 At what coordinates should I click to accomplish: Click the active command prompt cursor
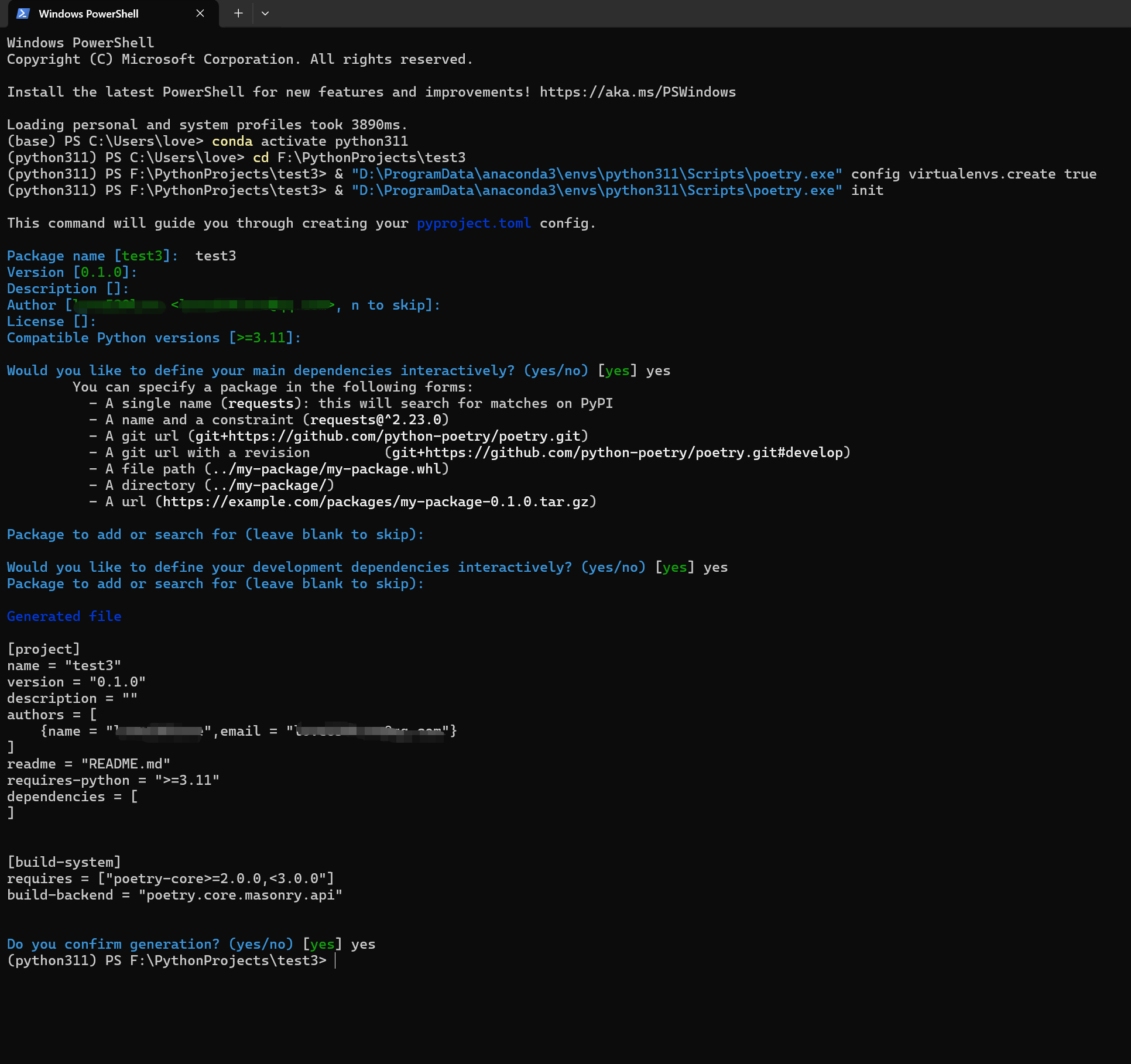coord(335,960)
